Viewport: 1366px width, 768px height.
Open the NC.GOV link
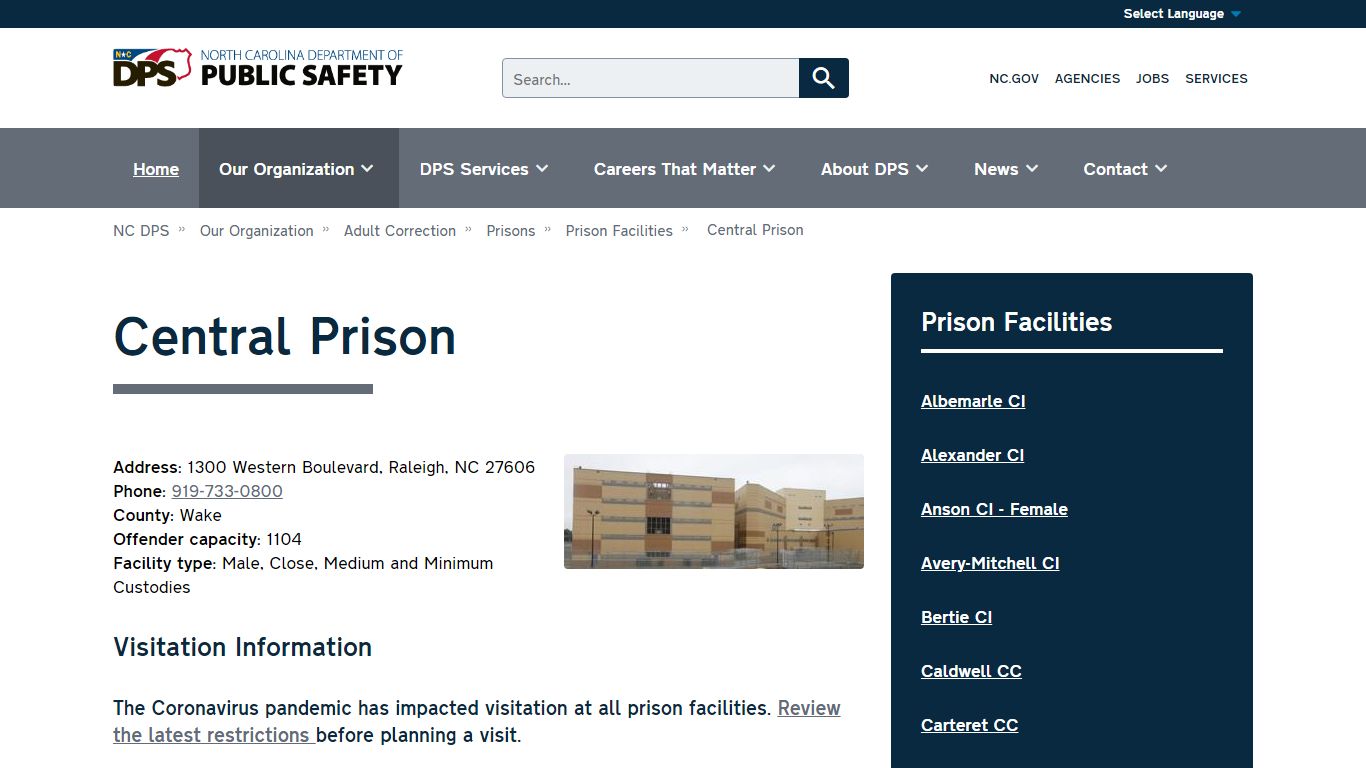[1014, 78]
